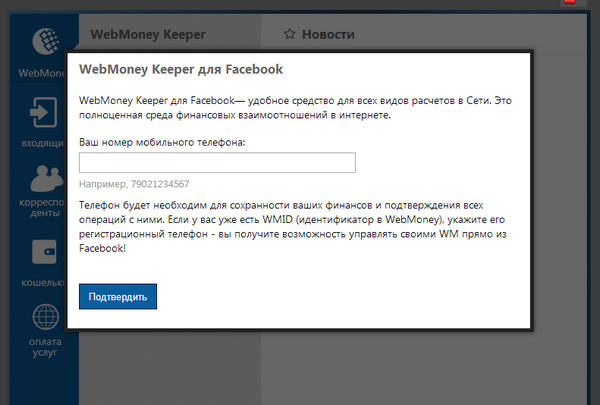This screenshot has height=405, width=600.
Task: Click the оплата услуг sidebar label
Action: 45,347
